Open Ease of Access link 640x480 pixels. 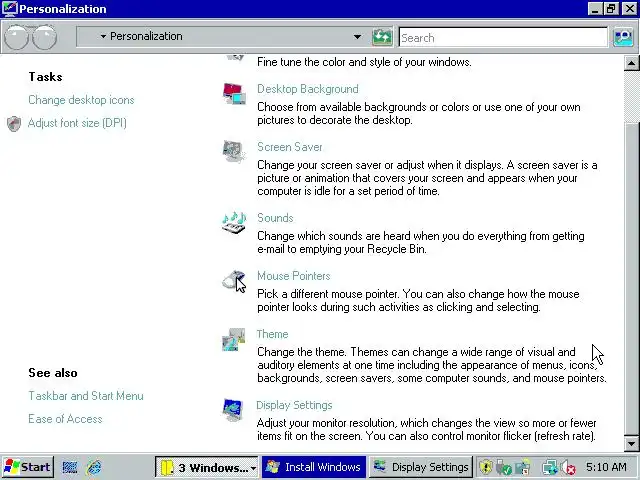65,419
